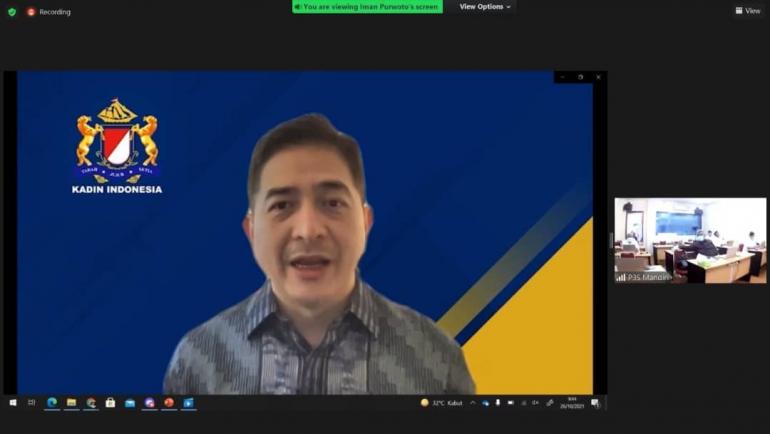The image size is (770, 434).
Task: Launch Microsoft Edge from the taskbar
Action: 52,403
